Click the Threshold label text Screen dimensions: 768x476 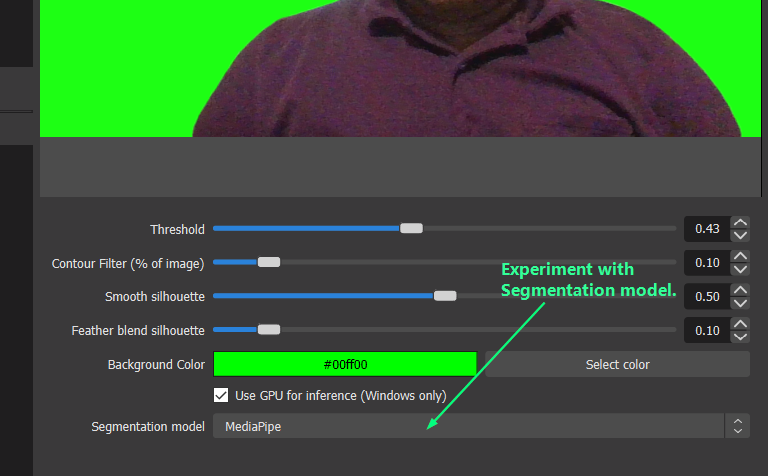coord(177,229)
